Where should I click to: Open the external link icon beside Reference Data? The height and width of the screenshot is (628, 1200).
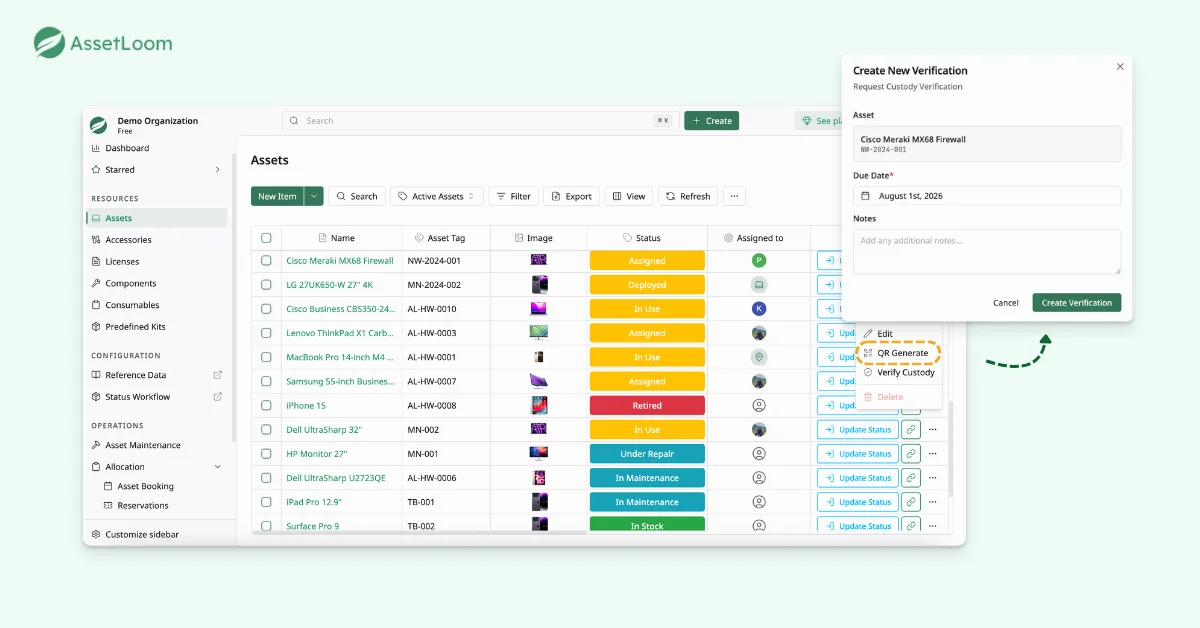click(218, 375)
